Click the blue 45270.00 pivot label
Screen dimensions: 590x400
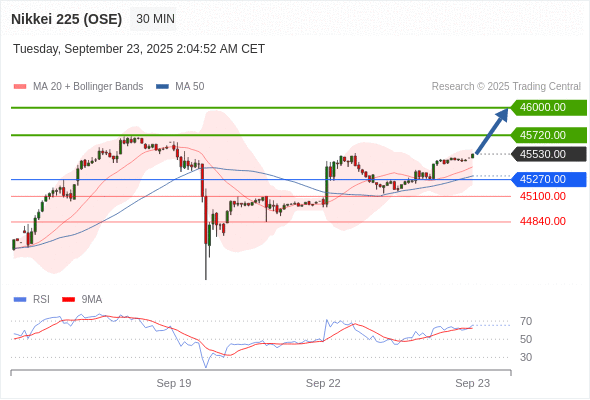coord(549,179)
